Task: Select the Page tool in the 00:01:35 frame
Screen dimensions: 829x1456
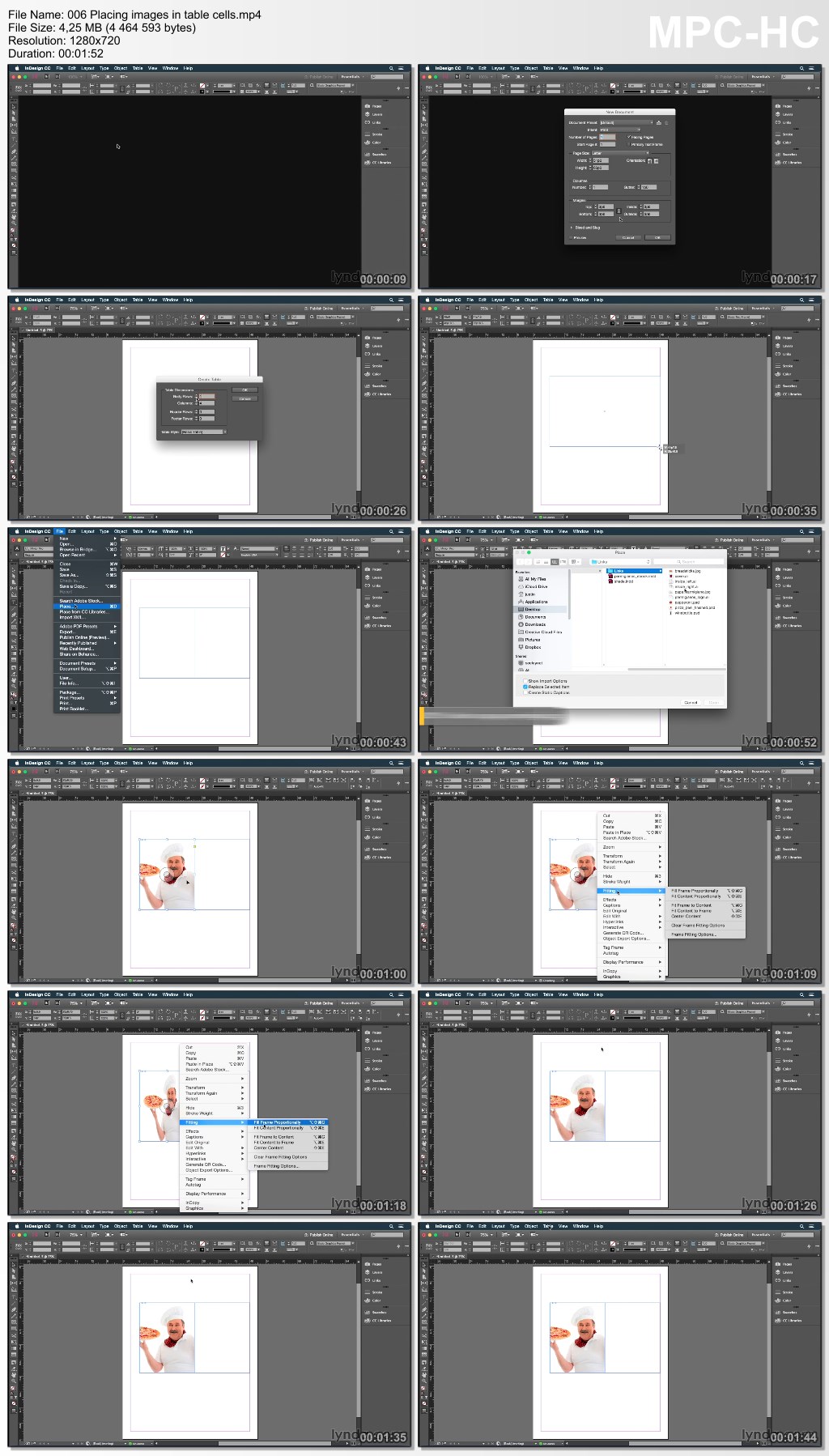Action: [x=14, y=1277]
